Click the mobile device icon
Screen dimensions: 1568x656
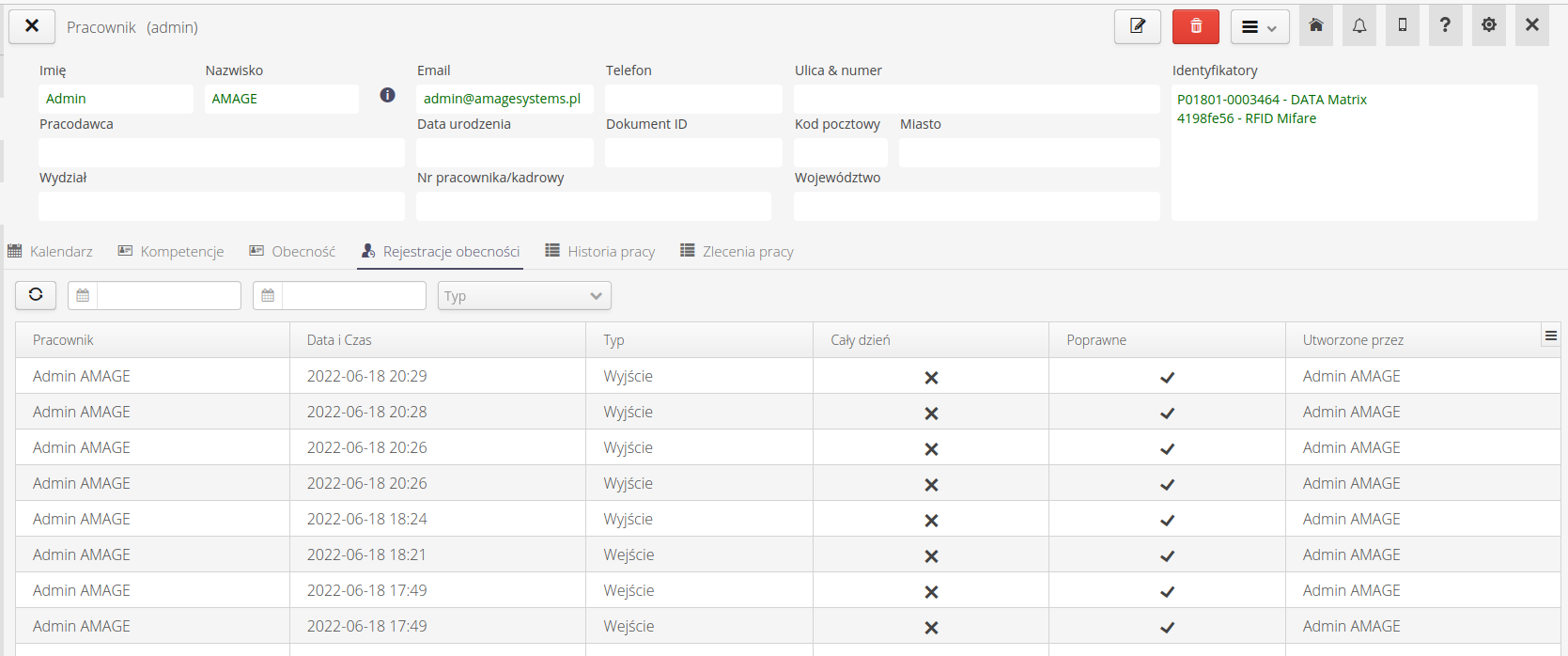pos(1402,25)
